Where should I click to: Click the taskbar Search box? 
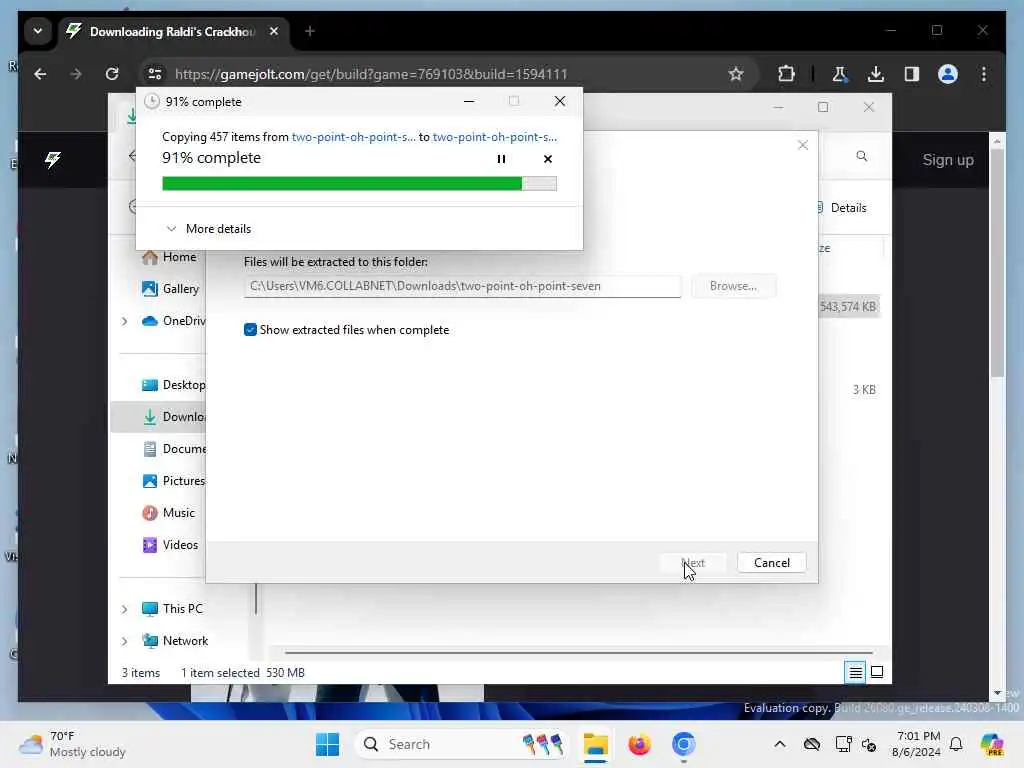point(460,744)
